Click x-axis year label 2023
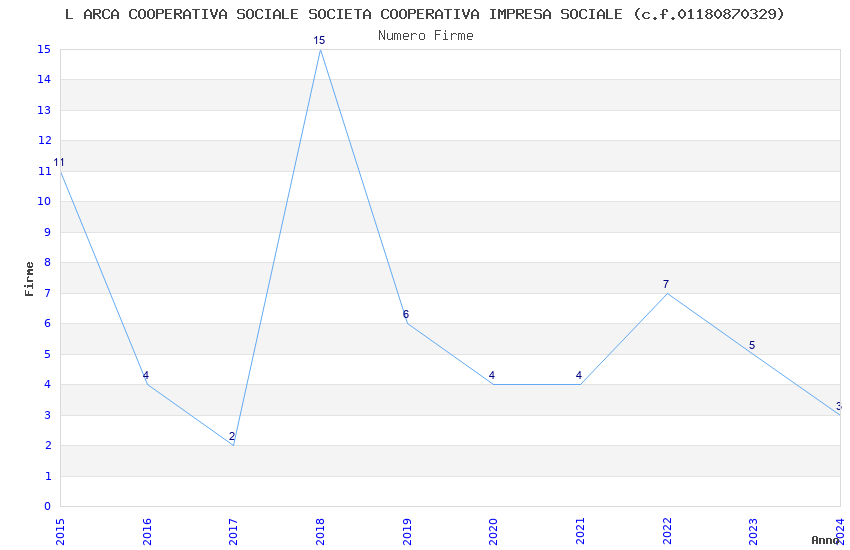 point(754,532)
